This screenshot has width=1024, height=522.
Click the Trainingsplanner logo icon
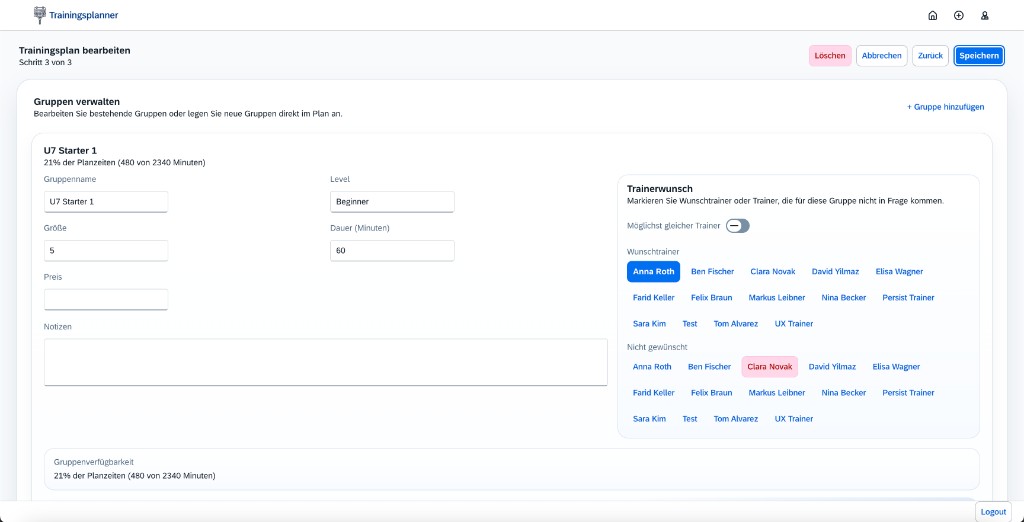39,15
